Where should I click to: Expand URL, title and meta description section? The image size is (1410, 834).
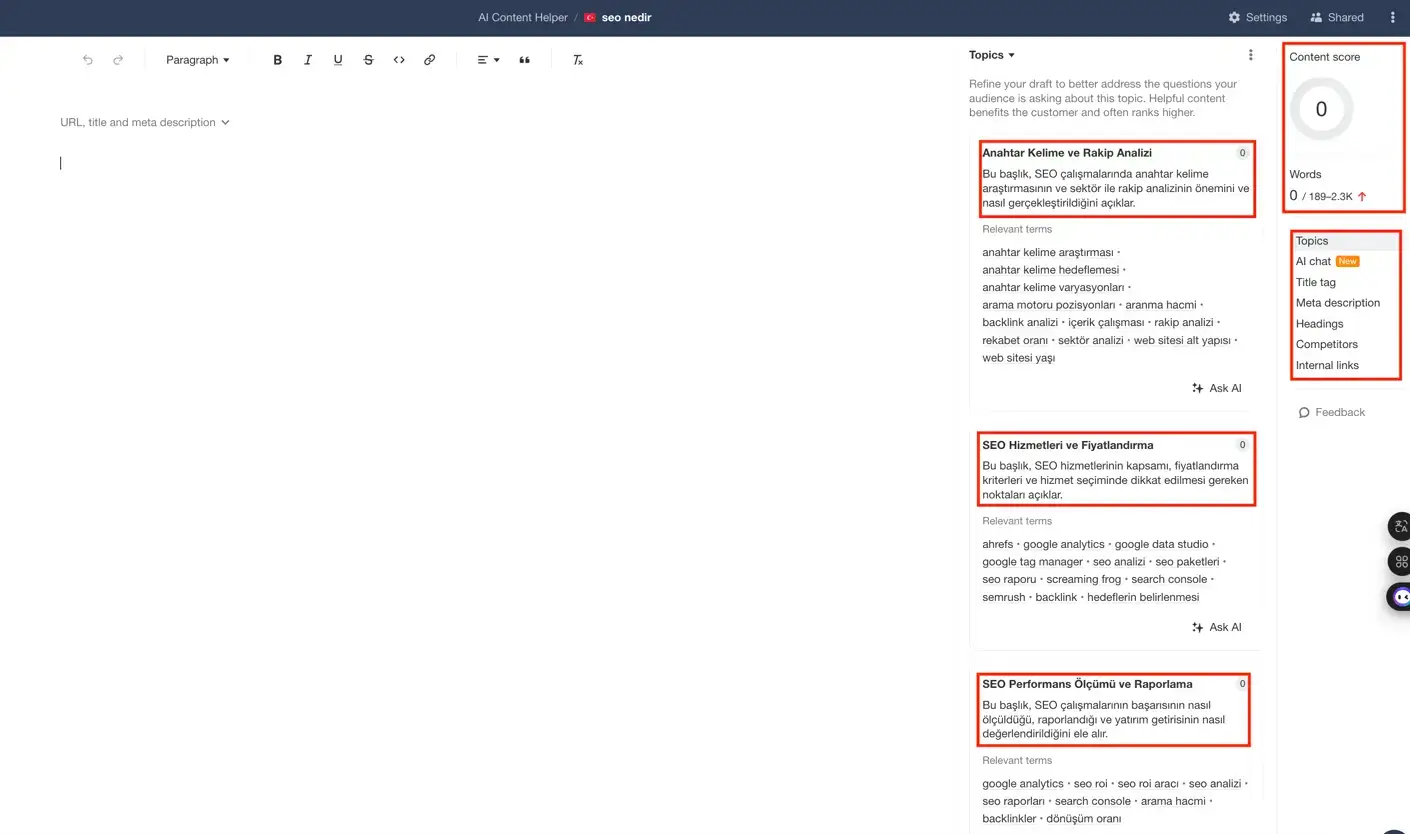click(144, 121)
